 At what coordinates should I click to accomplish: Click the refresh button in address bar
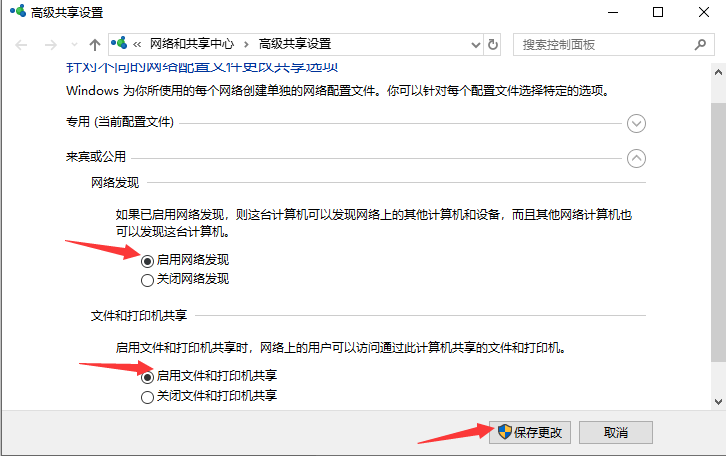[492, 44]
